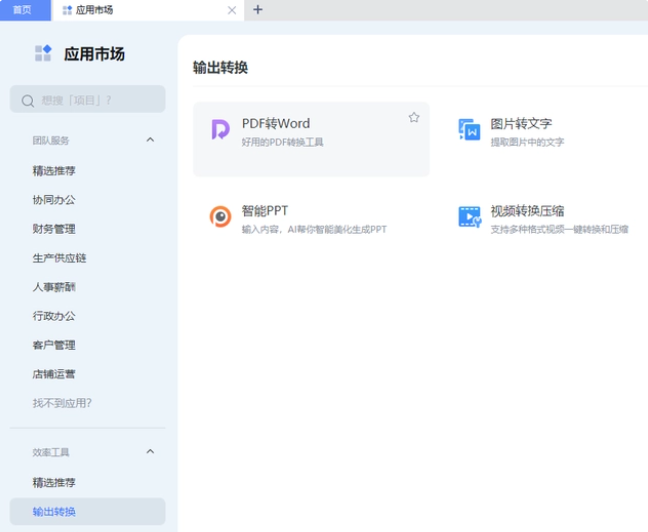Image resolution: width=648 pixels, height=532 pixels.
Task: Go to 人事薪酬 category
Action: coord(54,287)
